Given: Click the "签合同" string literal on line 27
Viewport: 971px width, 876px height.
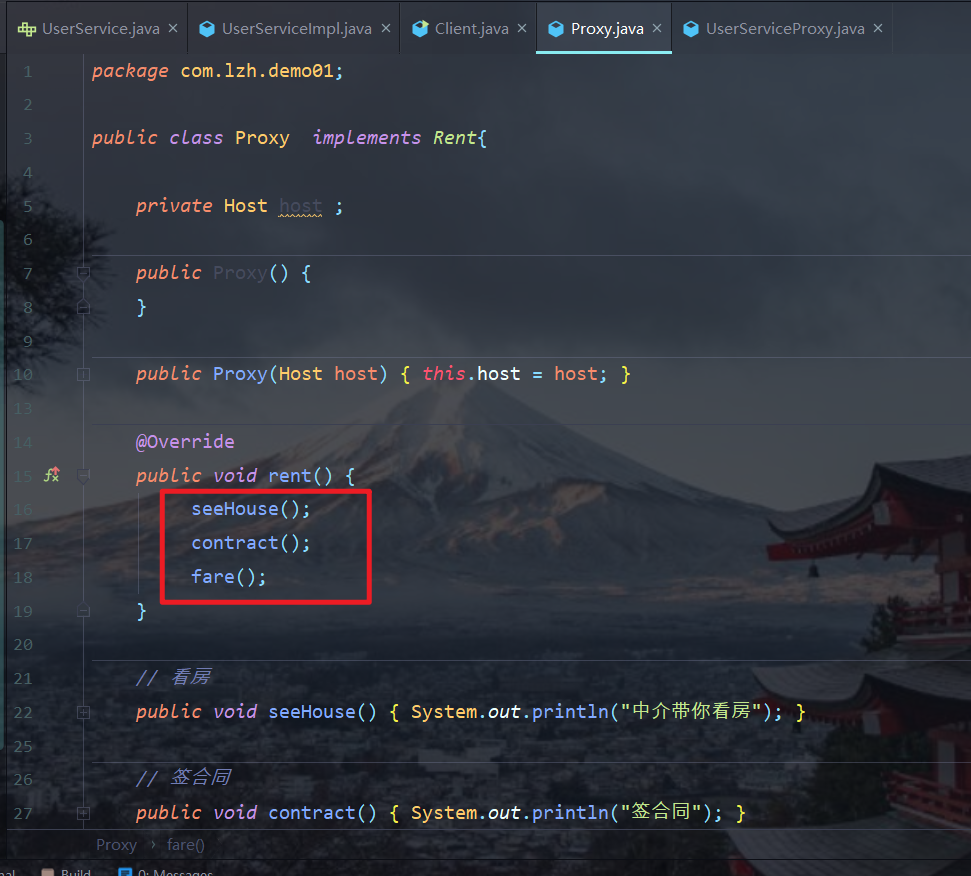Looking at the screenshot, I should coord(661,812).
